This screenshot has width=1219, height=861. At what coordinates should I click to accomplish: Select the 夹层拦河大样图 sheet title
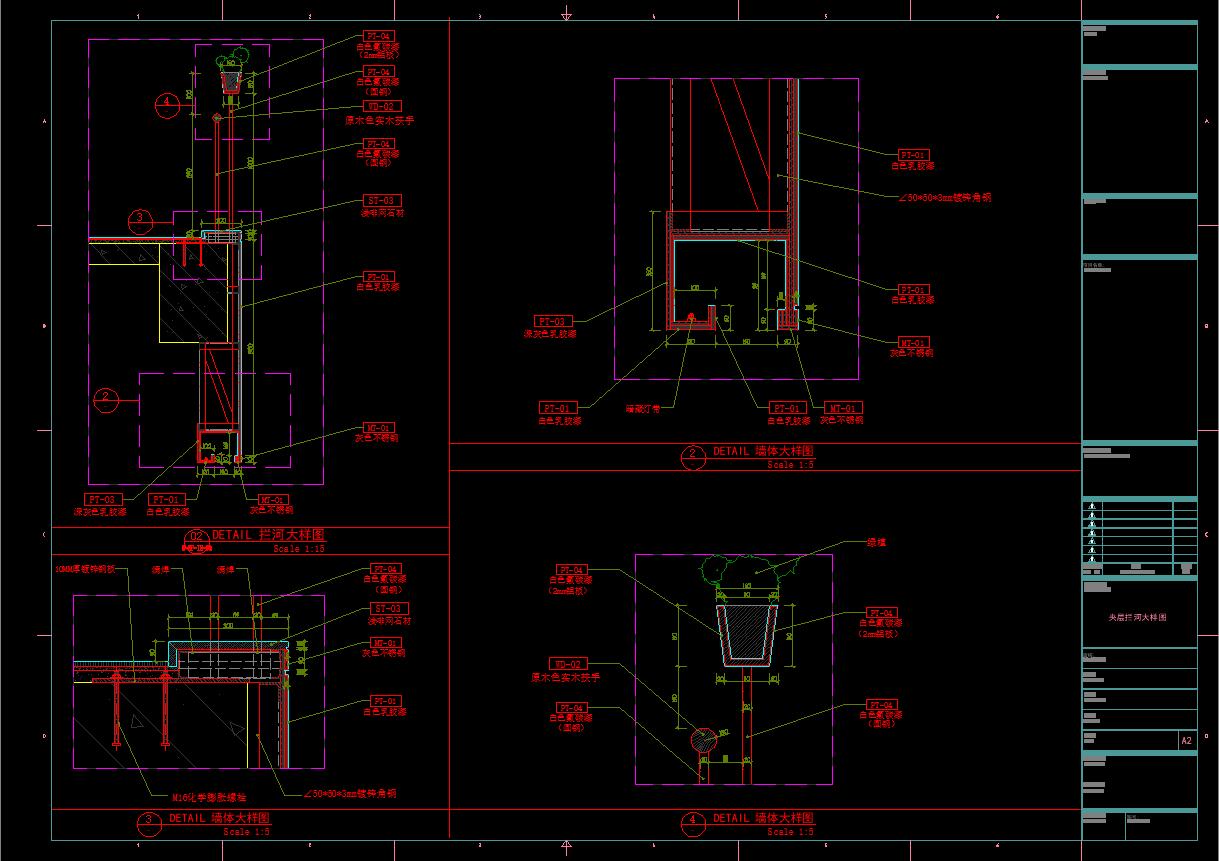click(1138, 618)
